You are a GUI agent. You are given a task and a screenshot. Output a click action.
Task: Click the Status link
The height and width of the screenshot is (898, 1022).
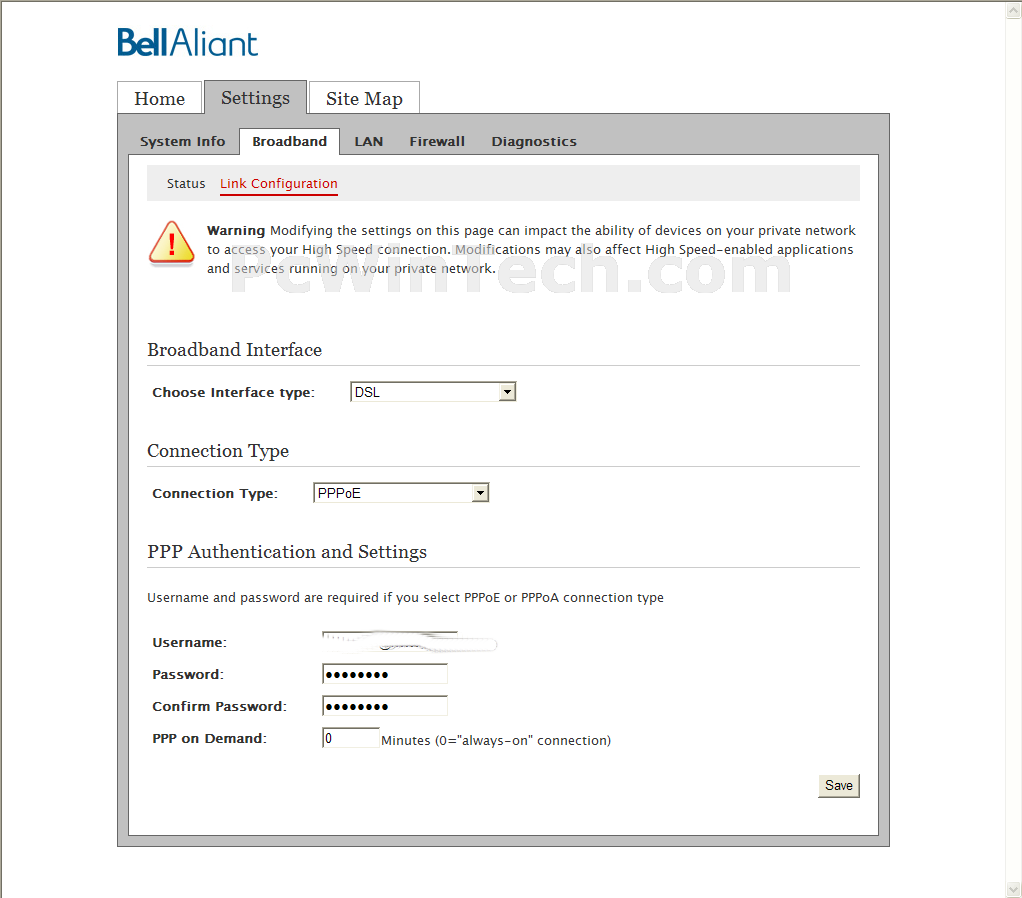(x=186, y=184)
